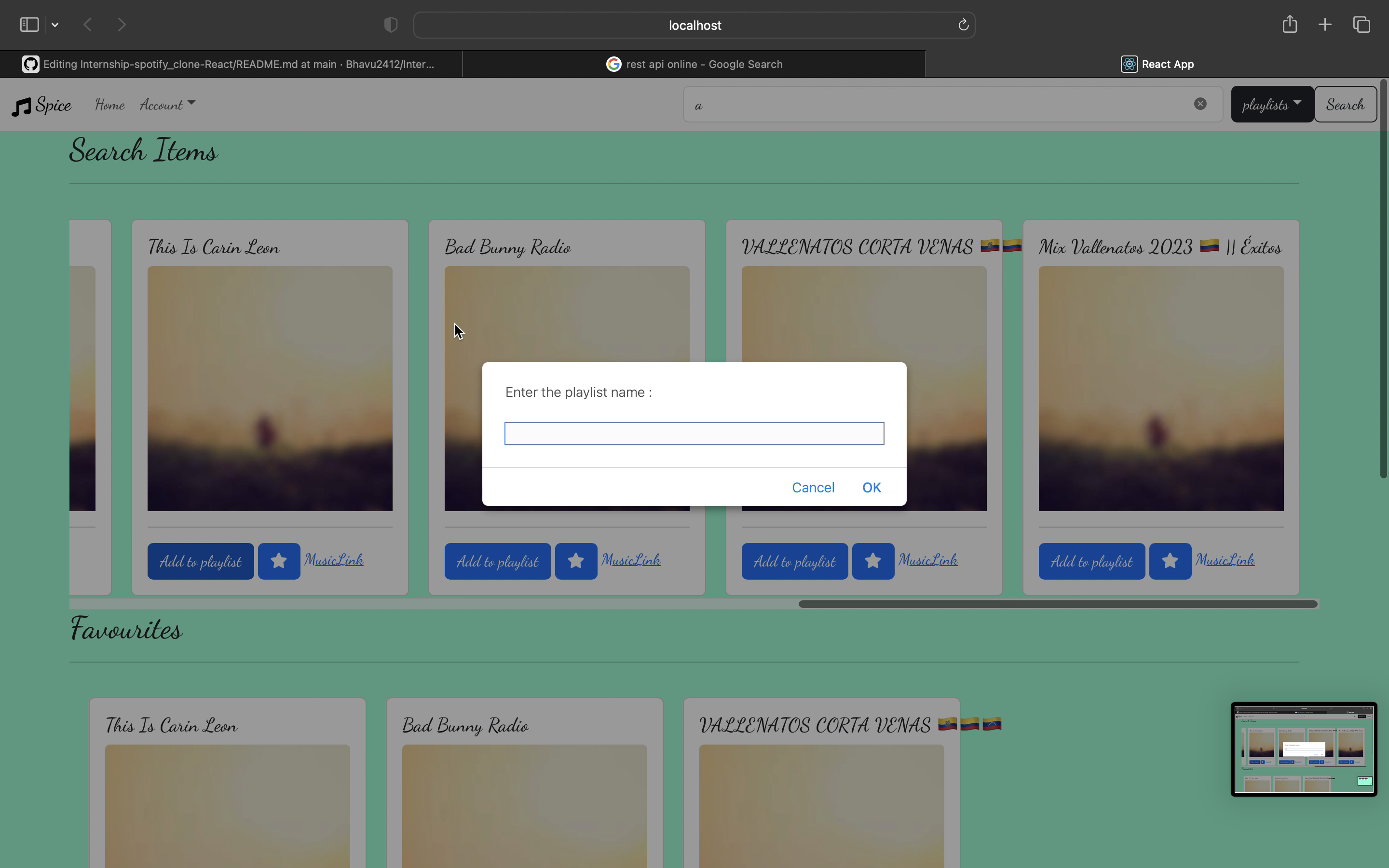The width and height of the screenshot is (1389, 868).
Task: Click the page reload icon
Action: point(963,25)
